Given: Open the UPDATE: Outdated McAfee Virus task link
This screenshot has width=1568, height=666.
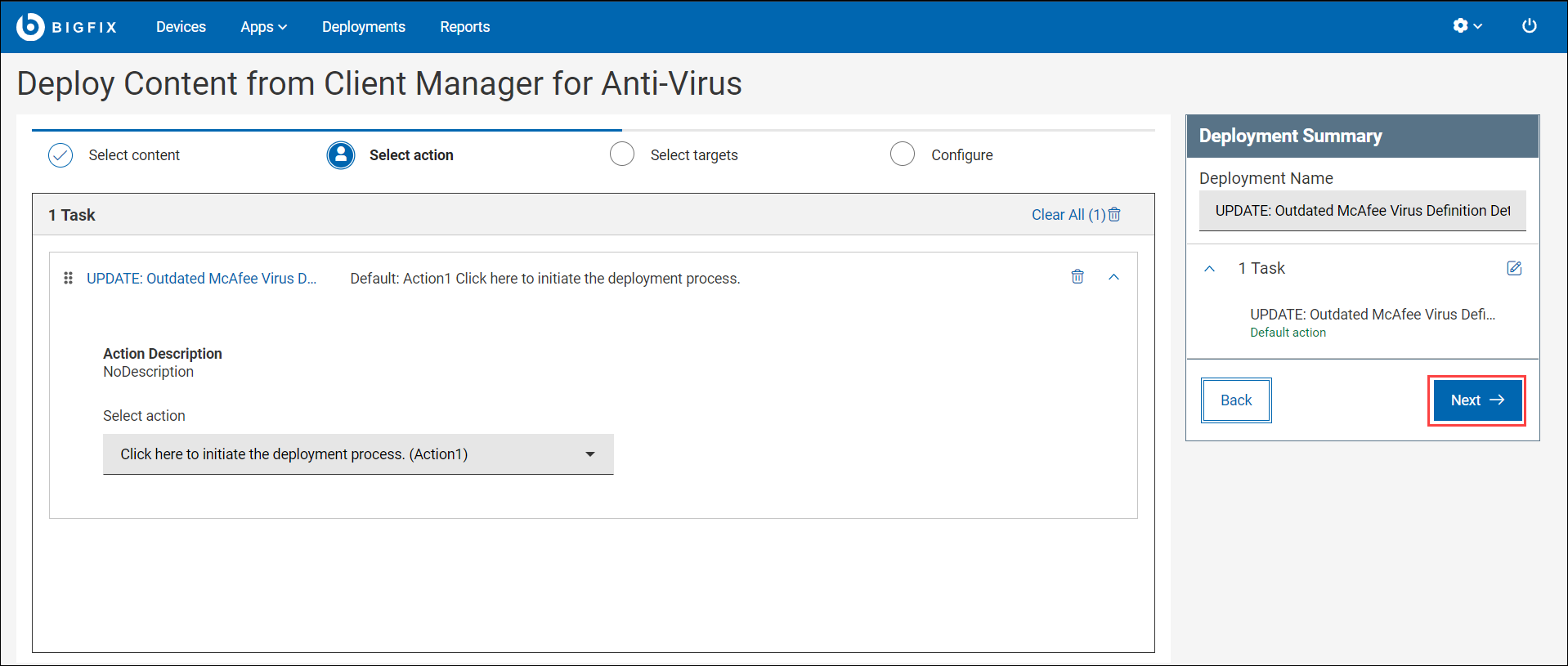Looking at the screenshot, I should coord(201,279).
